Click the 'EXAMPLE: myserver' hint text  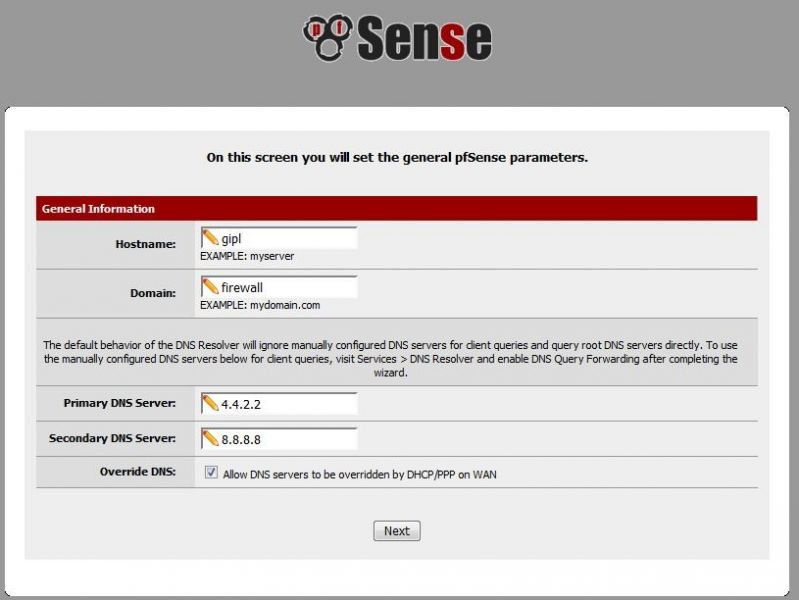247,256
